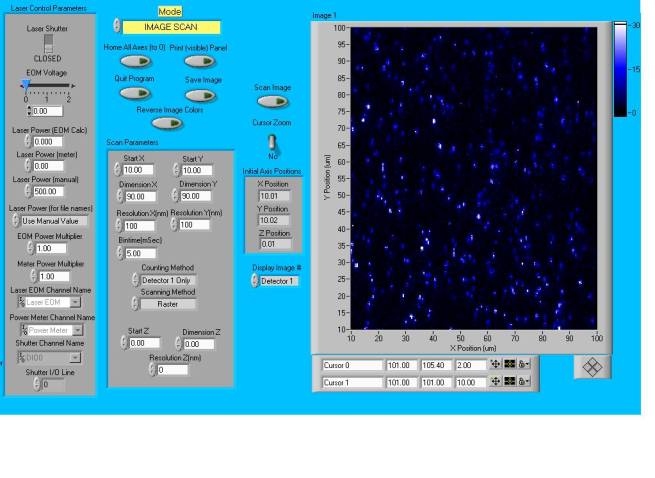Click the Raster scanning method selector
Screen dimensions: 655x478
166,304
